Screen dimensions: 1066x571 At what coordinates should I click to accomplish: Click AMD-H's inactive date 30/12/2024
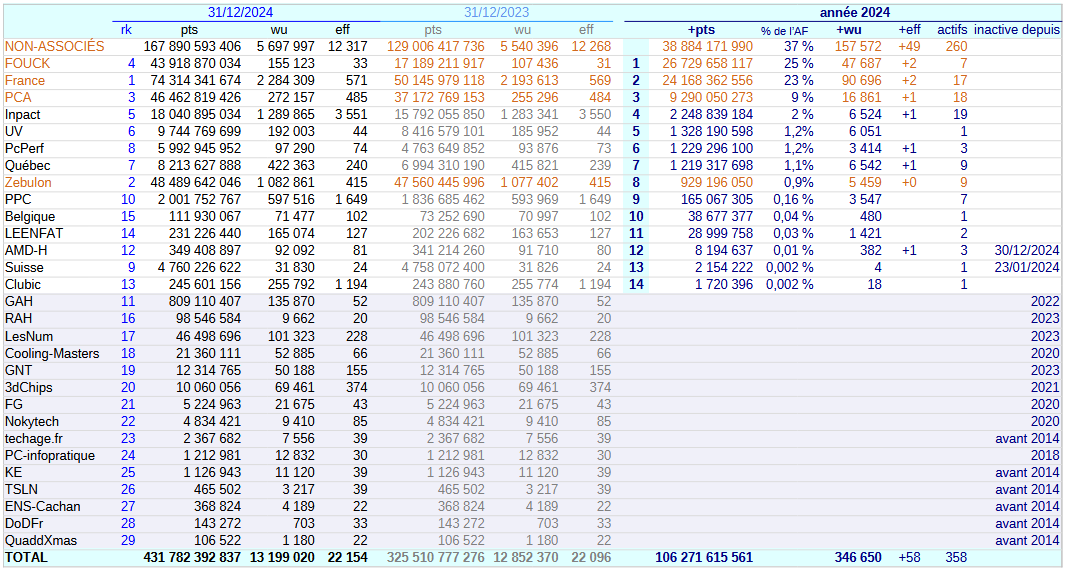1027,250
